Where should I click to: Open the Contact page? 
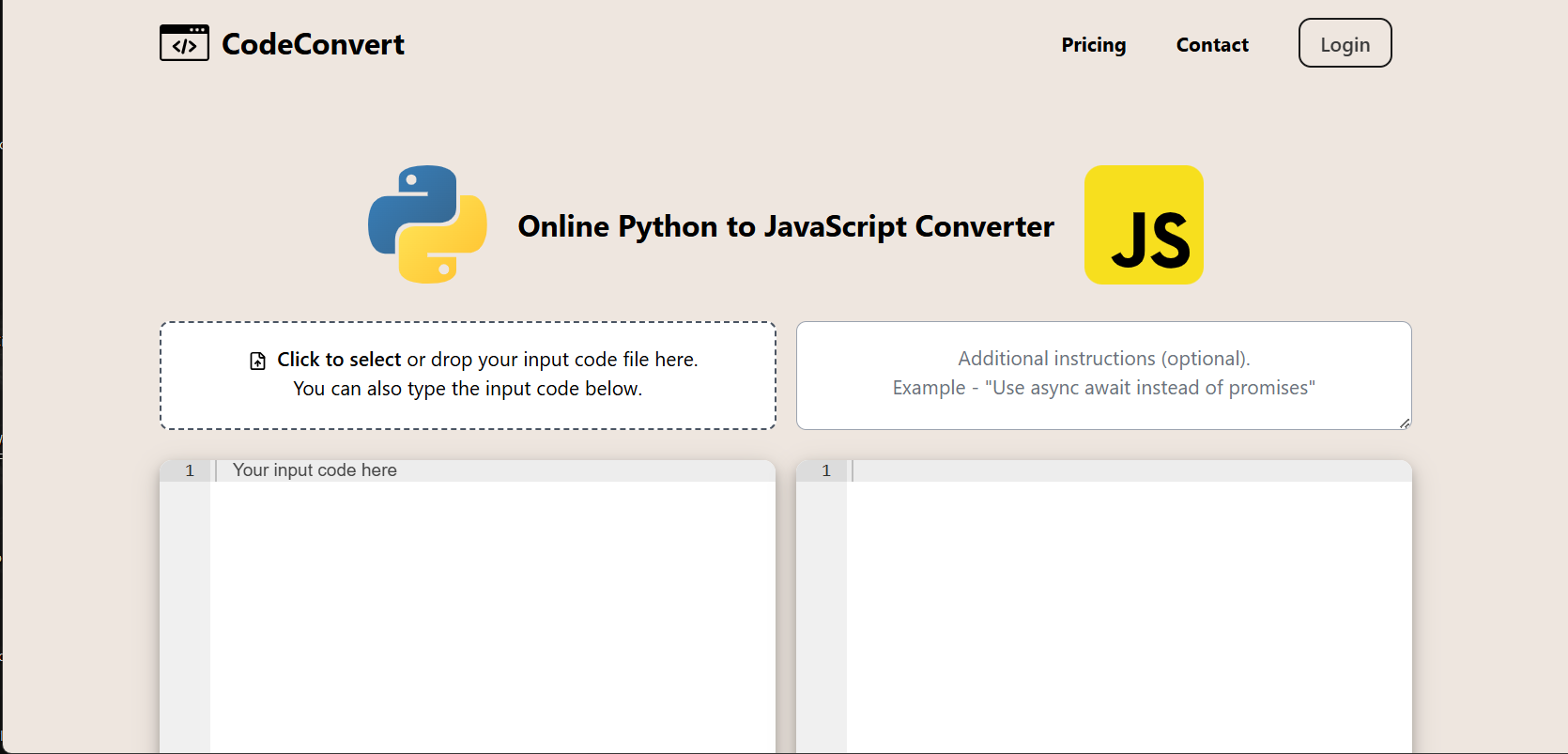(x=1212, y=45)
